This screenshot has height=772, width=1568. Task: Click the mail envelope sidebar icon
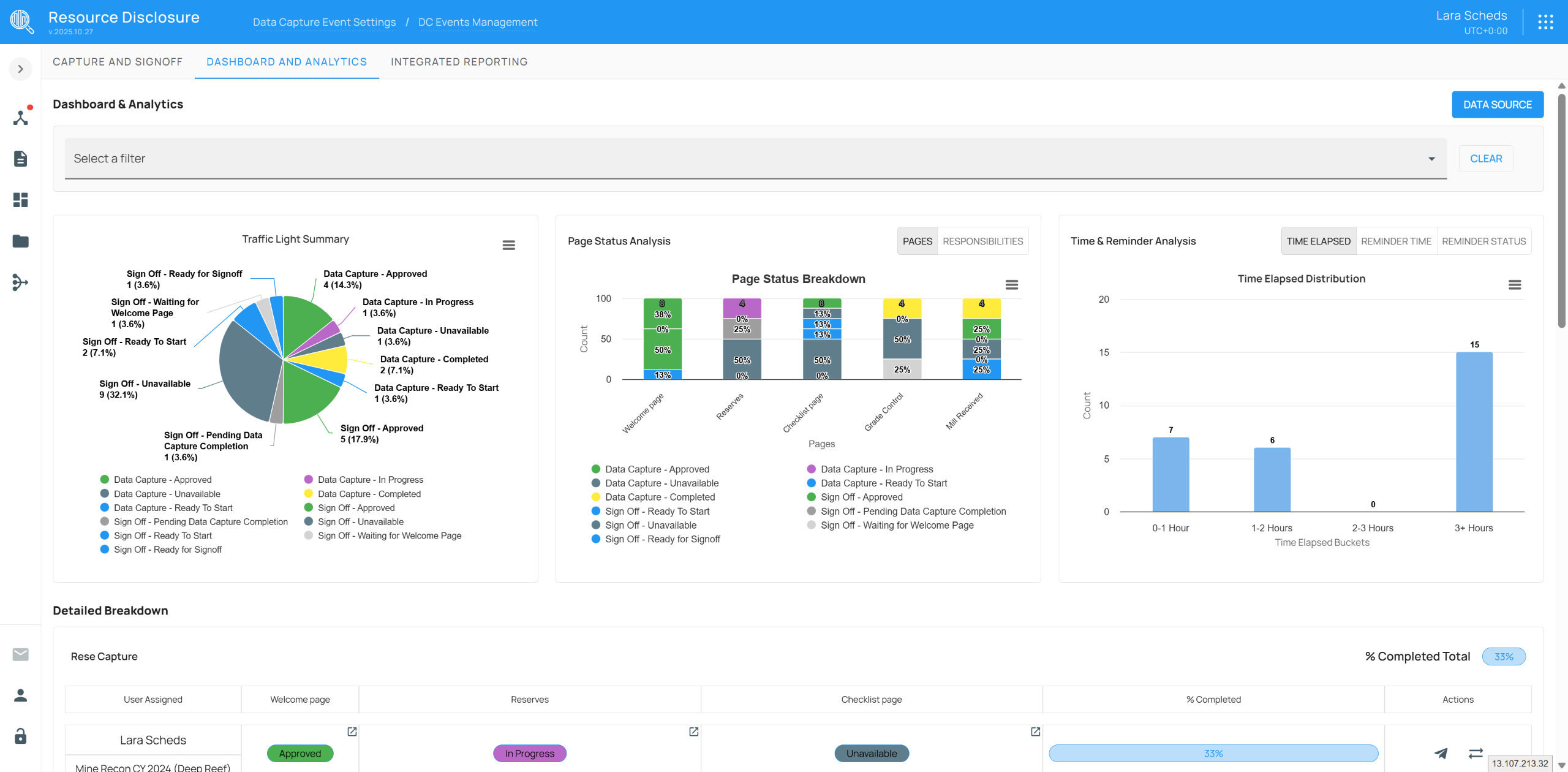[20, 654]
